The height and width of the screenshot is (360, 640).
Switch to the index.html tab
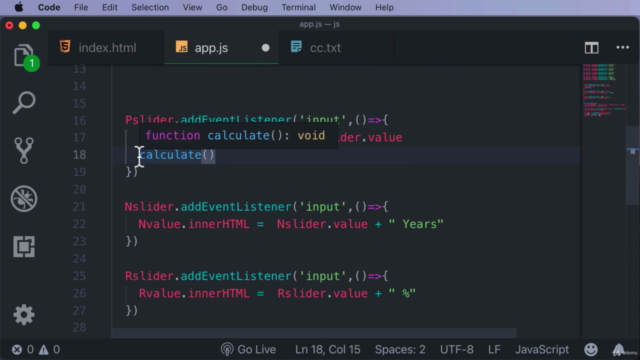click(x=107, y=48)
